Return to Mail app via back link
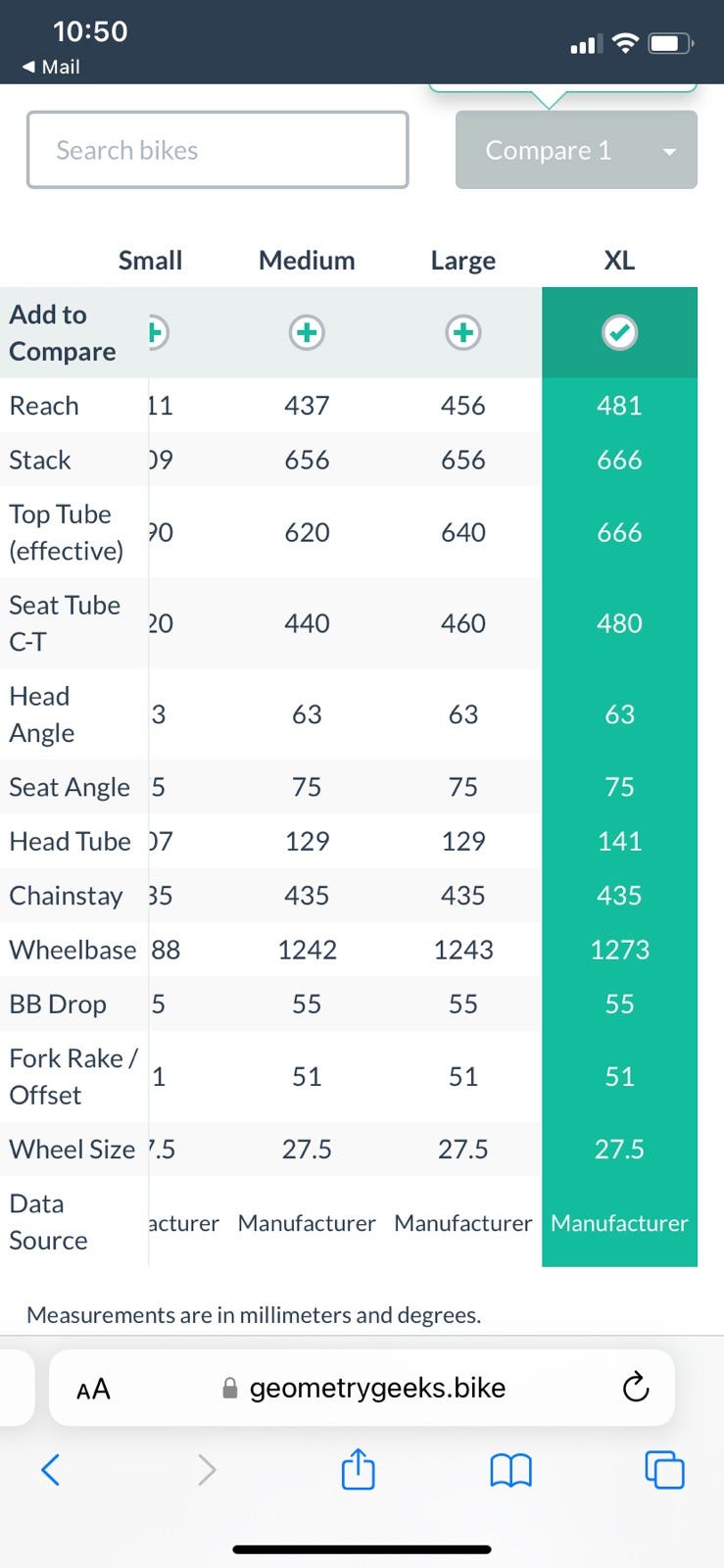Screen dimensions: 724x1568 [x=51, y=67]
